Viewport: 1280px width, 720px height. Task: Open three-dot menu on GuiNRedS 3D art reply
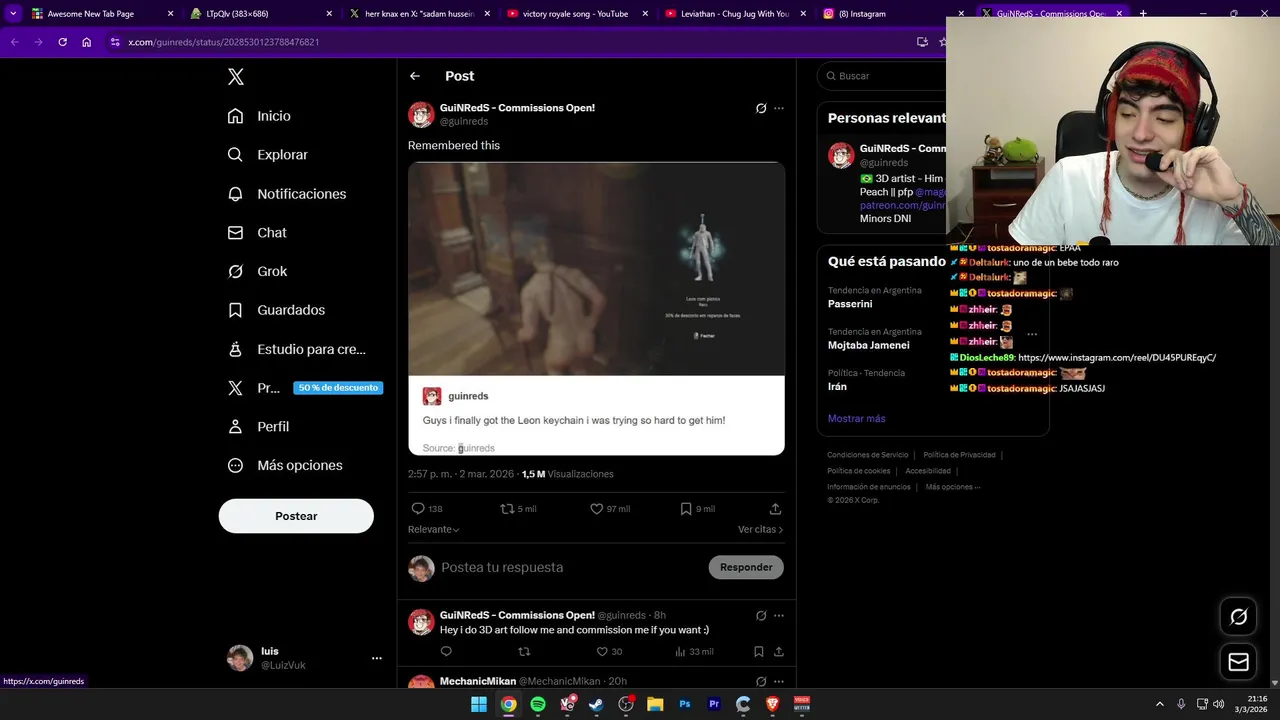(779, 616)
